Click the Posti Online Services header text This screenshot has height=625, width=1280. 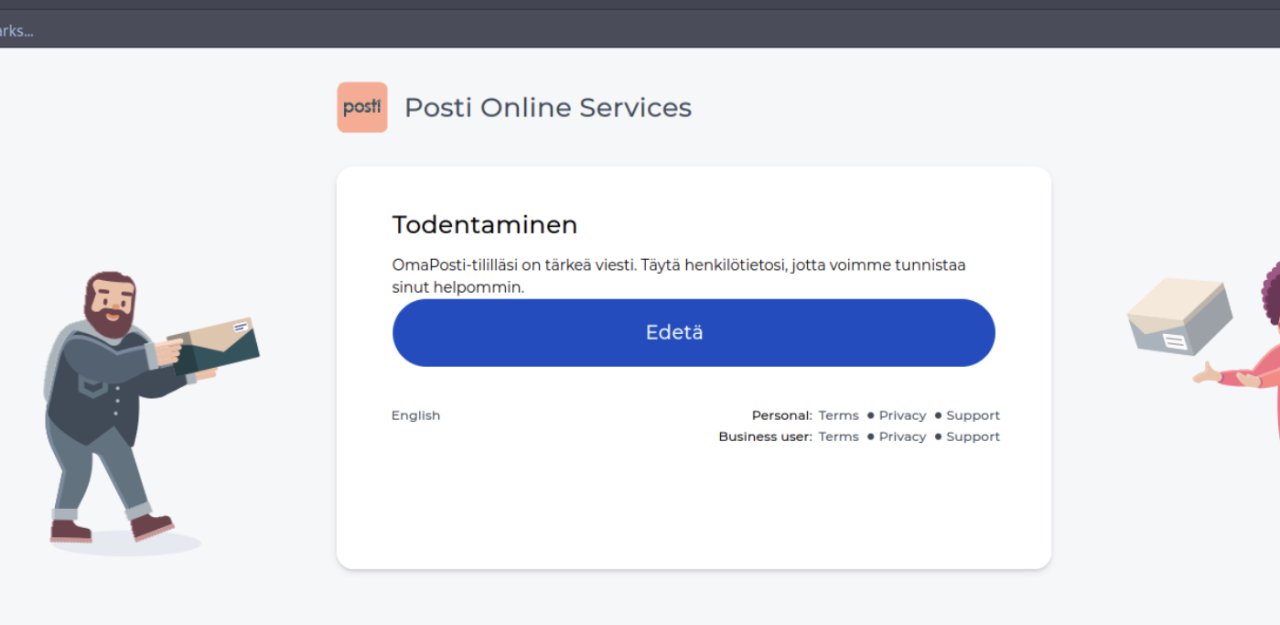coord(548,107)
